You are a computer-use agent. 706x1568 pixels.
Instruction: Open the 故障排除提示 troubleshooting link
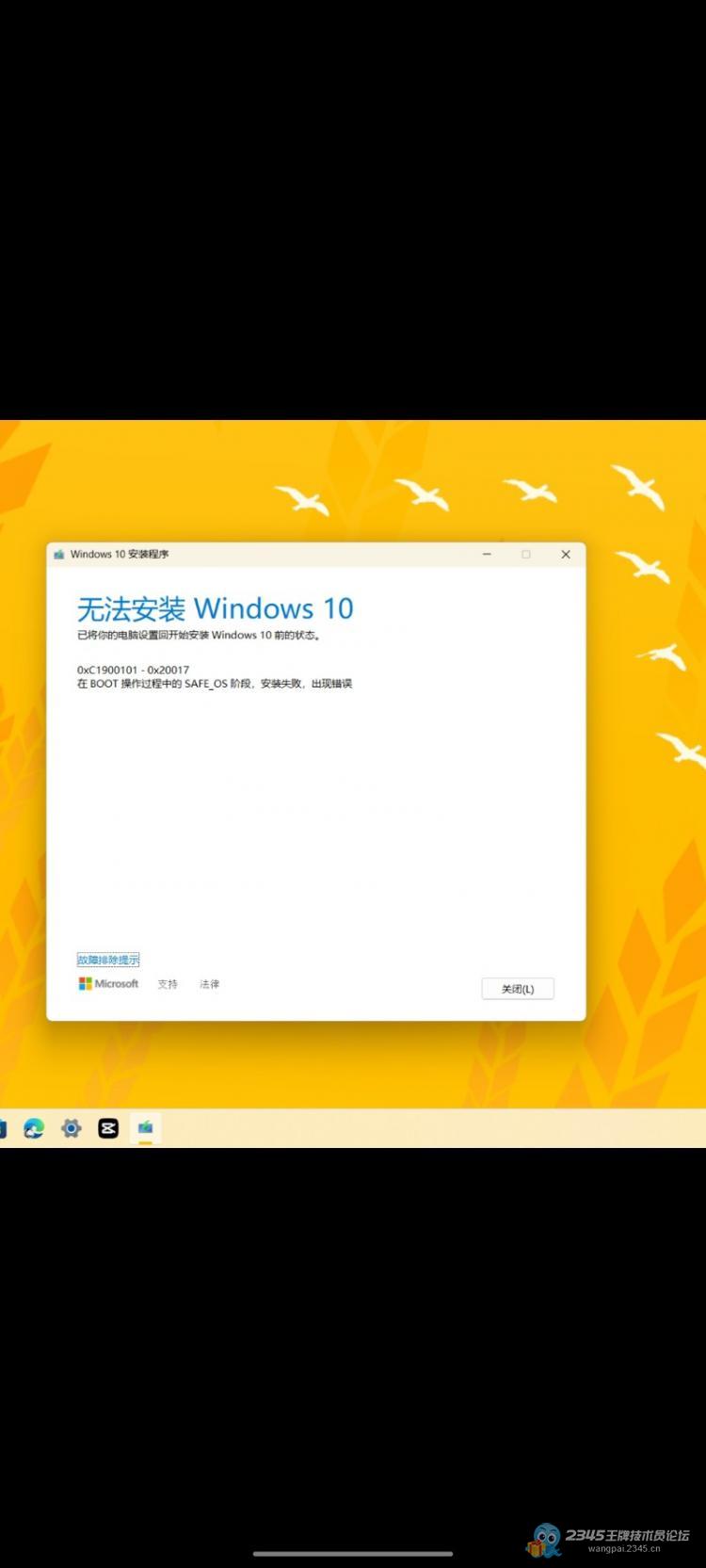click(108, 960)
